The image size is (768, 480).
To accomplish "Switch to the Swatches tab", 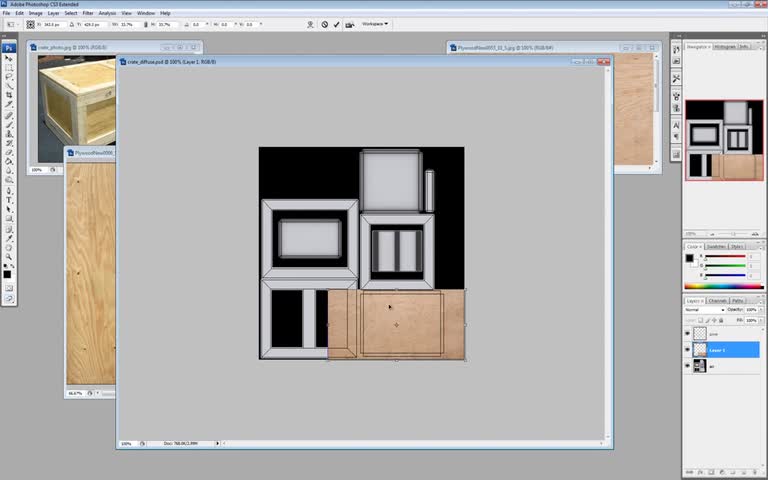I will point(716,246).
